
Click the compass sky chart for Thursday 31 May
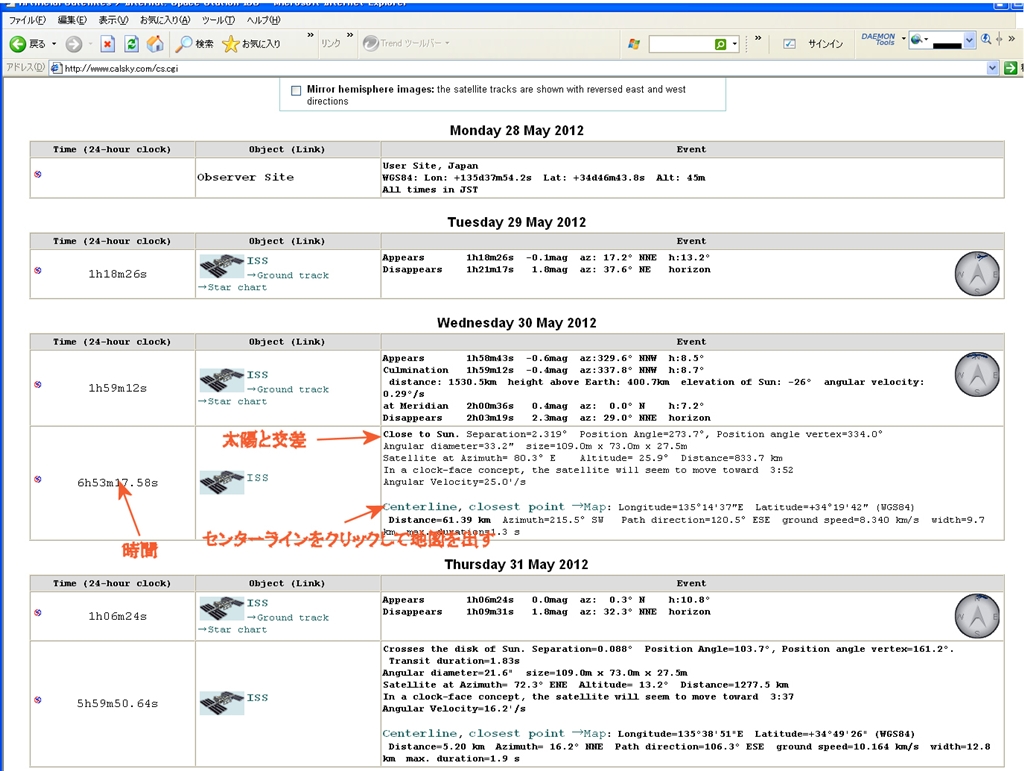(x=977, y=616)
